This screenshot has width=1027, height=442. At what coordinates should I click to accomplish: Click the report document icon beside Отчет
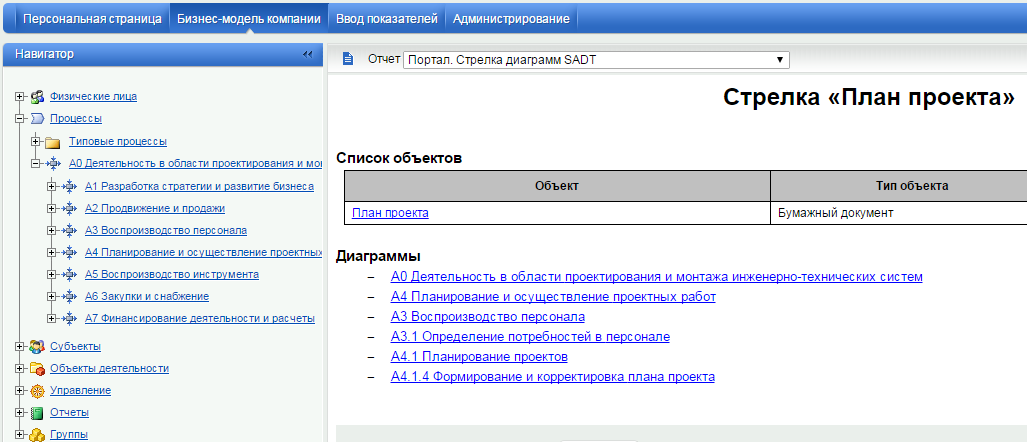pos(348,59)
